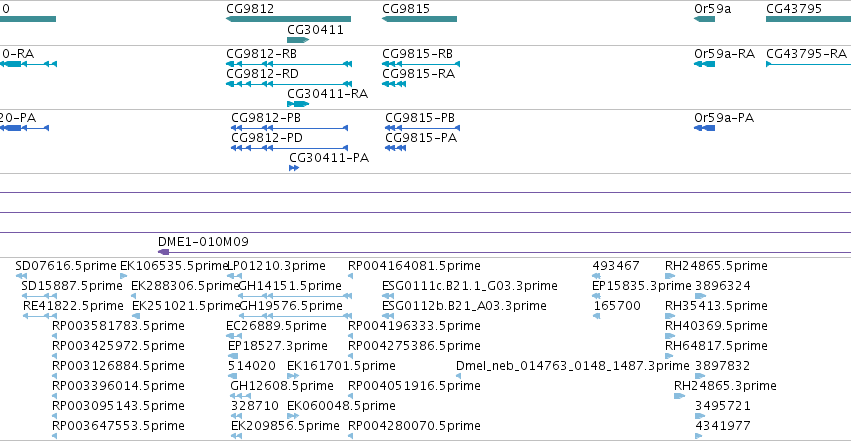Select the CG9815-PA protein glyph
Image resolution: width=851 pixels, height=441 pixels.
(x=396, y=148)
